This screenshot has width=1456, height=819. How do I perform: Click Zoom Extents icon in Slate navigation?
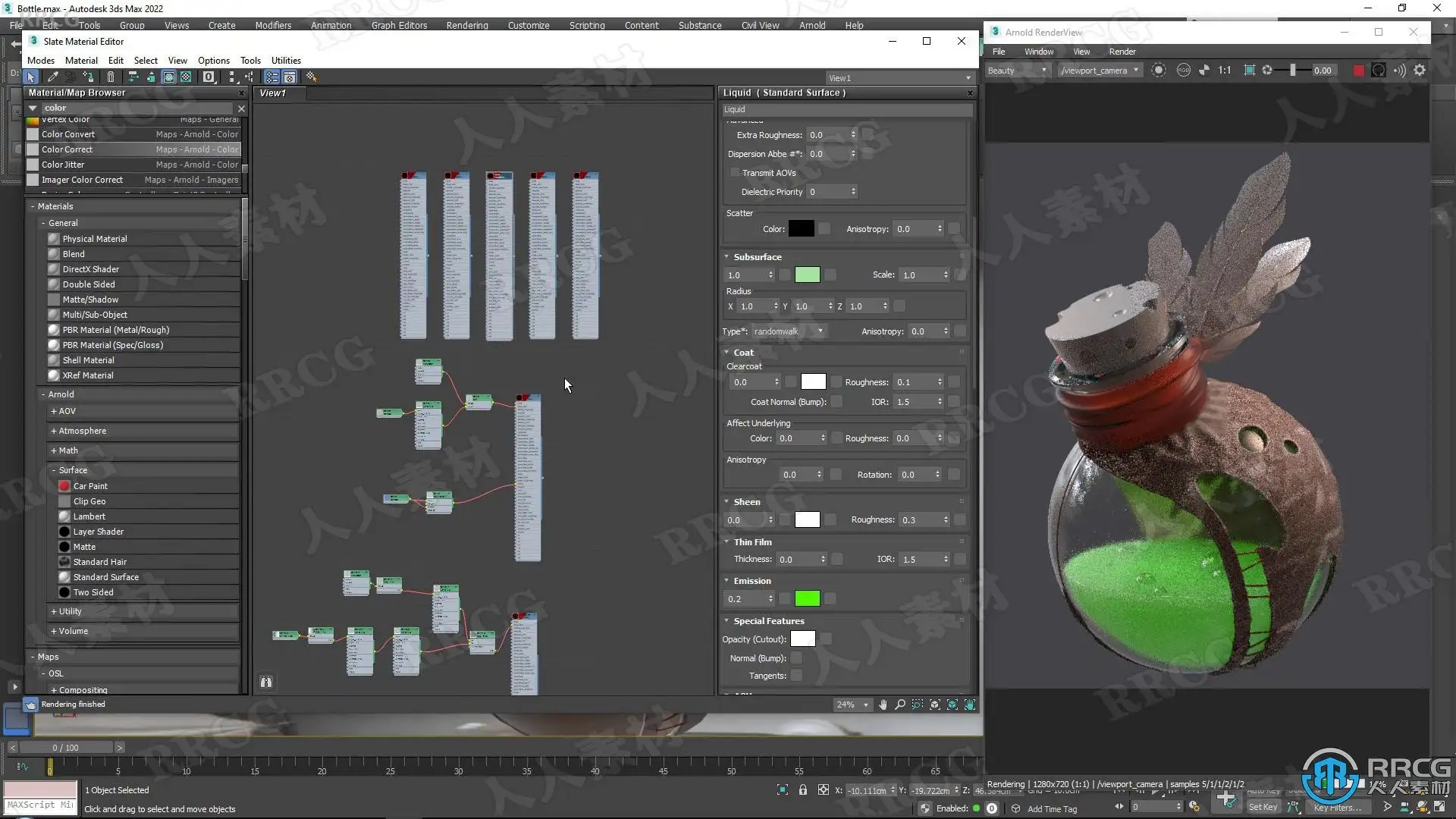click(935, 704)
